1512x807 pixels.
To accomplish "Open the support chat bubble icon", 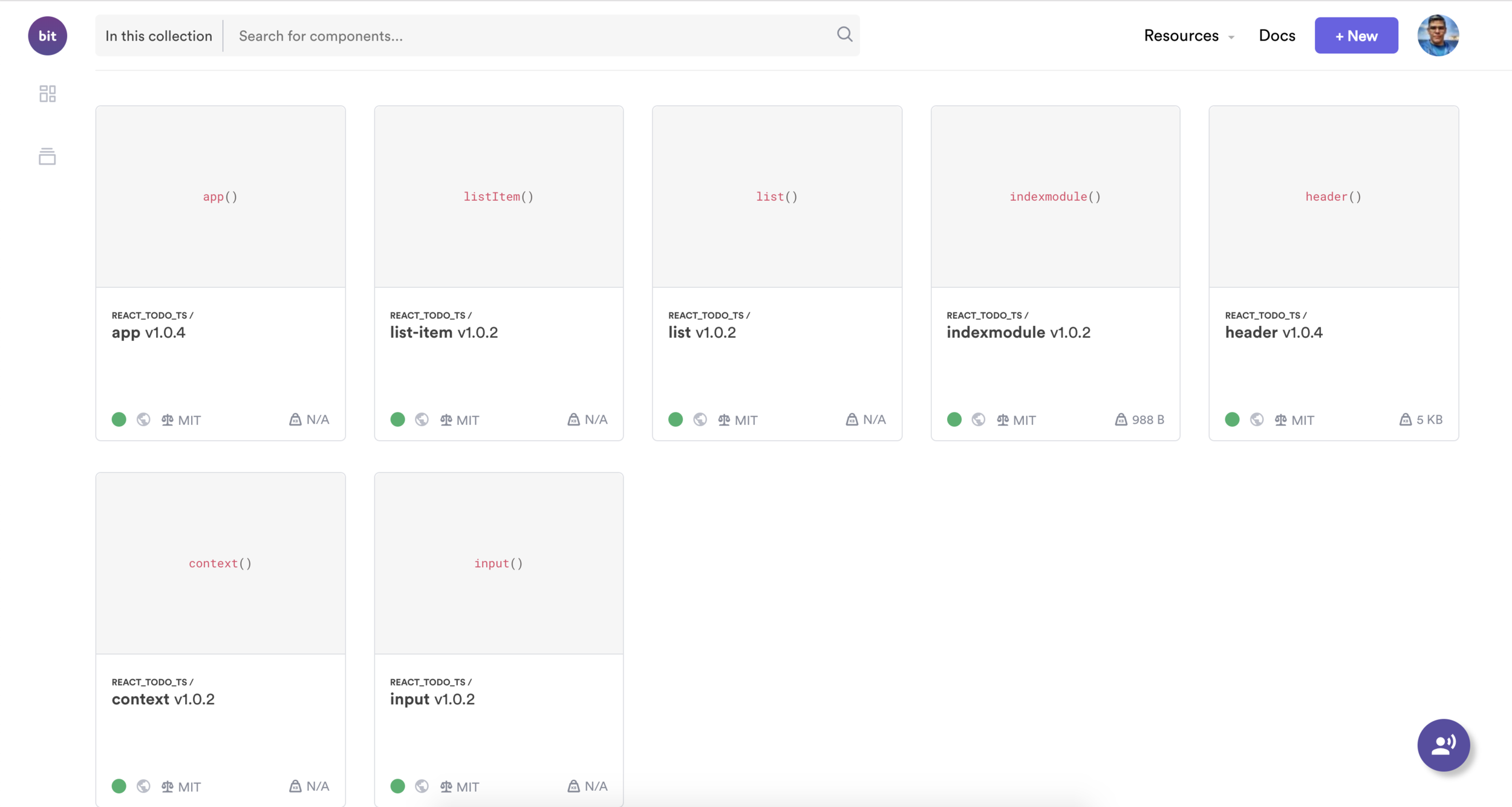I will (x=1443, y=745).
